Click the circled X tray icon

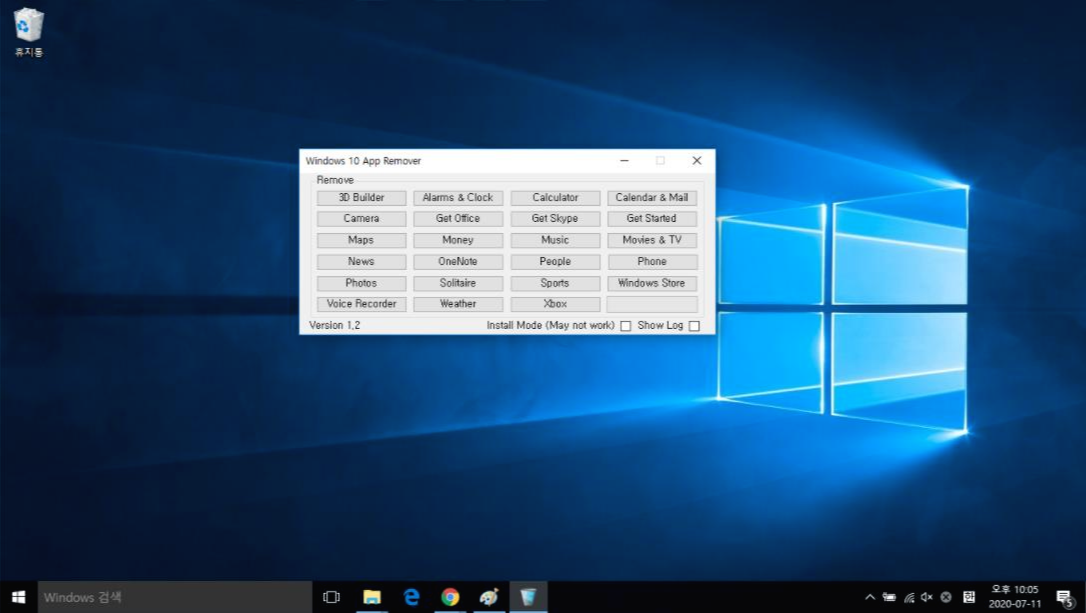(945, 597)
